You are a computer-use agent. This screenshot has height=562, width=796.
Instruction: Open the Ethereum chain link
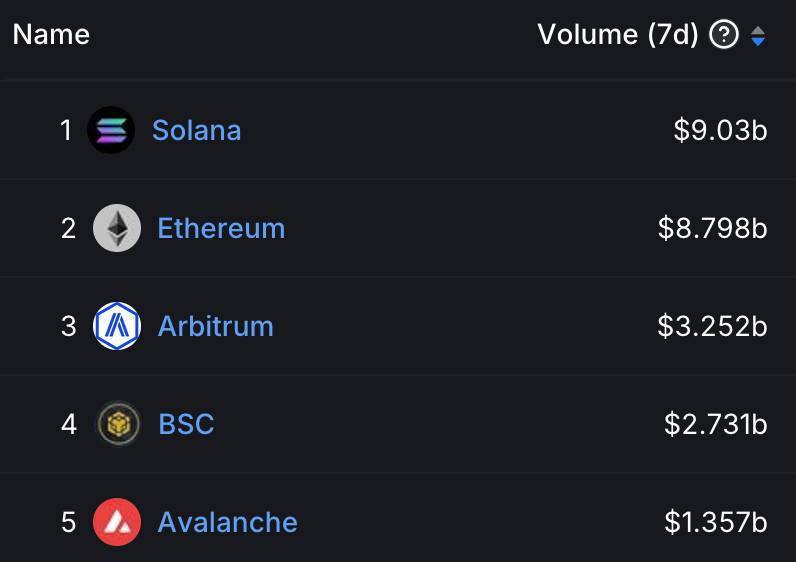(x=221, y=228)
